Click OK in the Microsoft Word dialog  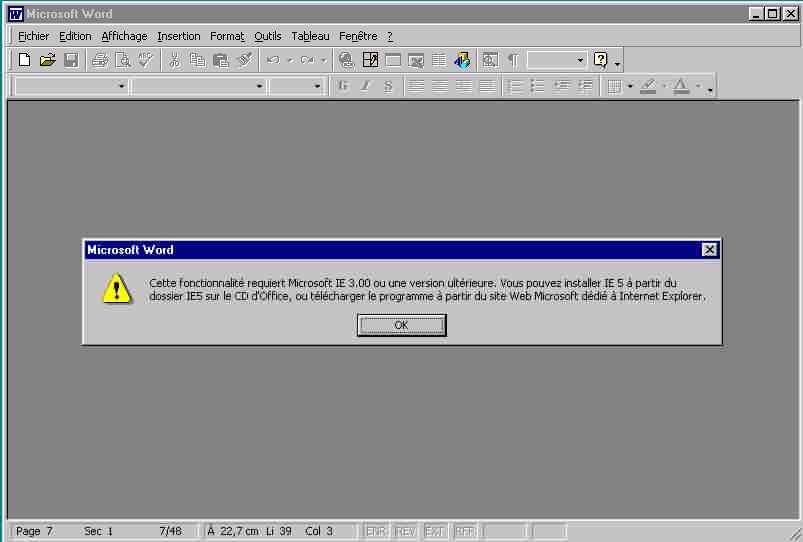[x=402, y=325]
